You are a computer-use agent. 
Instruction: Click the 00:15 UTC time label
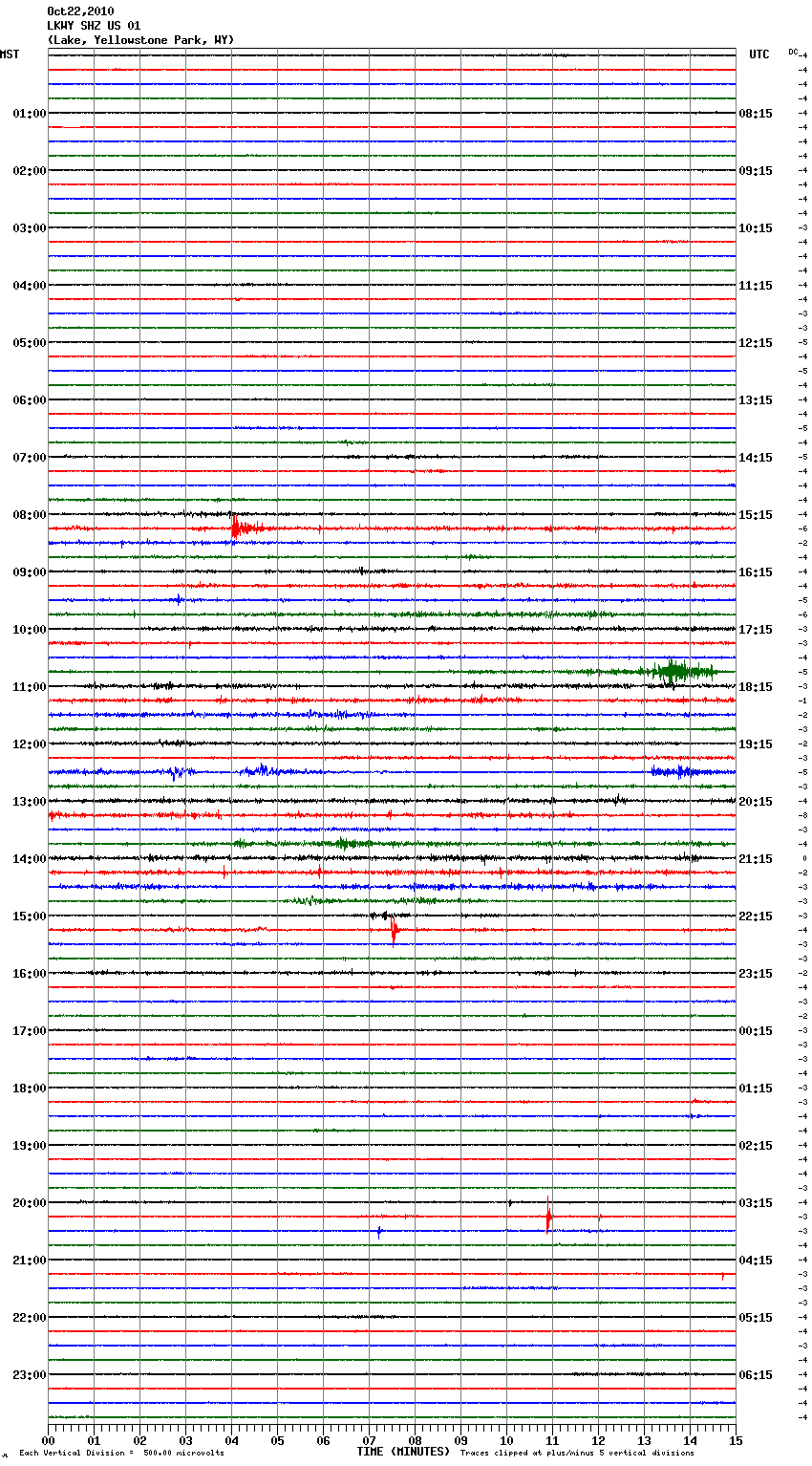click(756, 1031)
